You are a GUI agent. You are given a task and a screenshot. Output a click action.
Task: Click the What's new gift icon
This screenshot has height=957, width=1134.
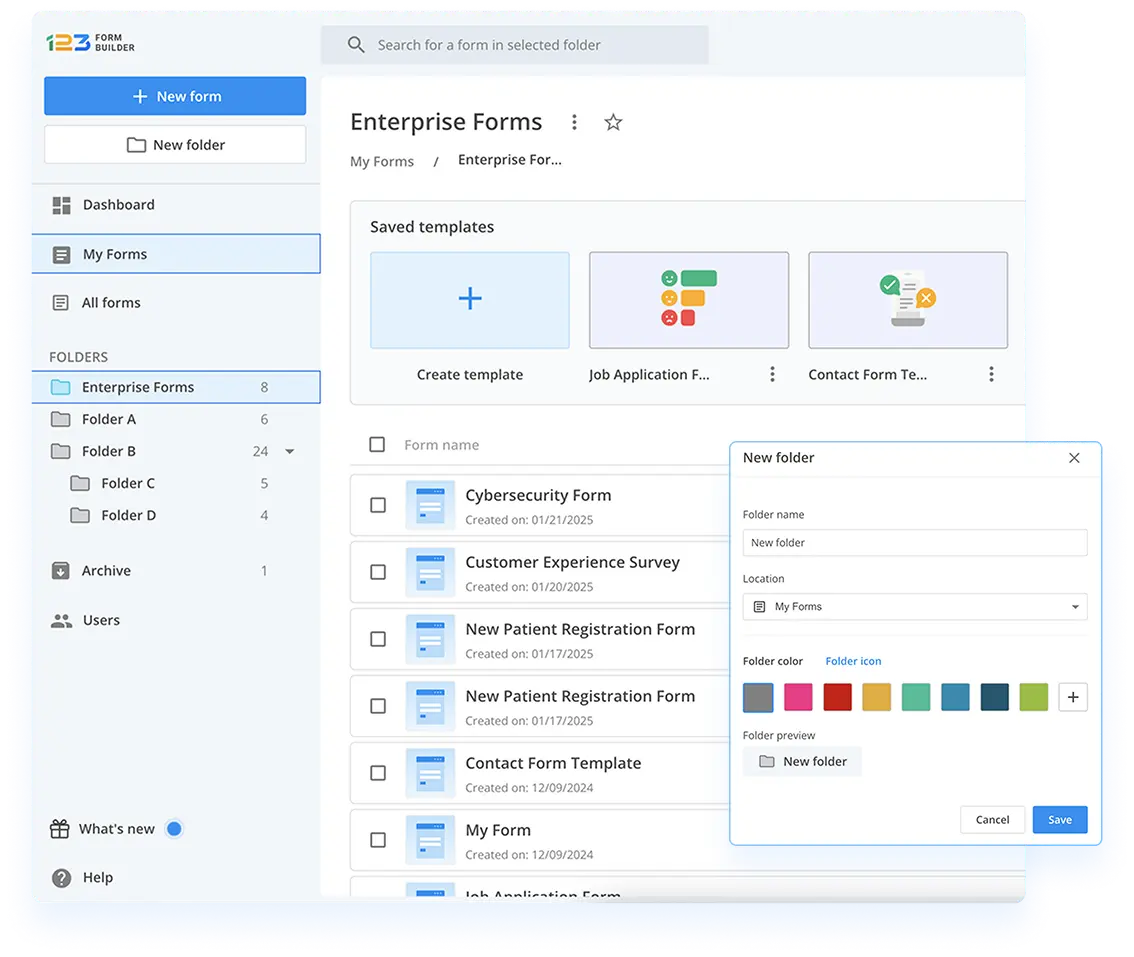[60, 828]
